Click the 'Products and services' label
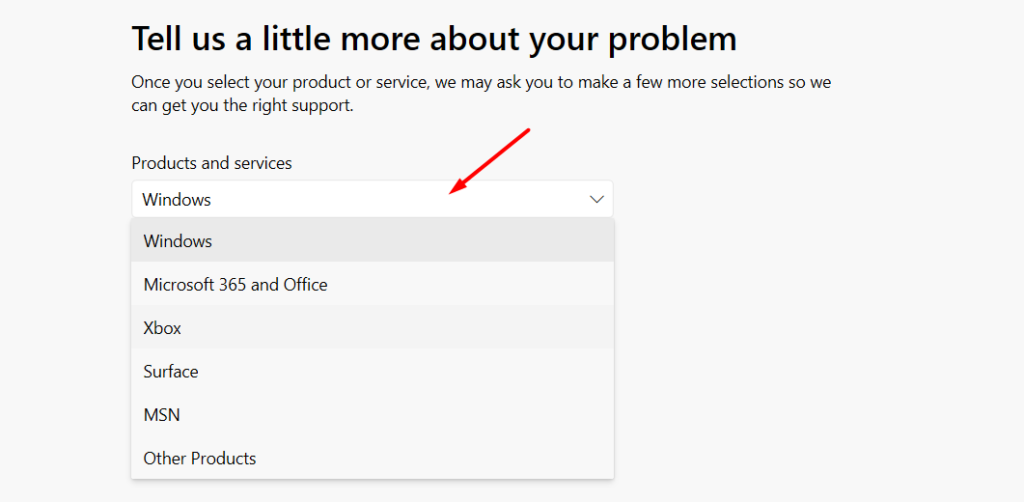1024x502 pixels. click(211, 163)
